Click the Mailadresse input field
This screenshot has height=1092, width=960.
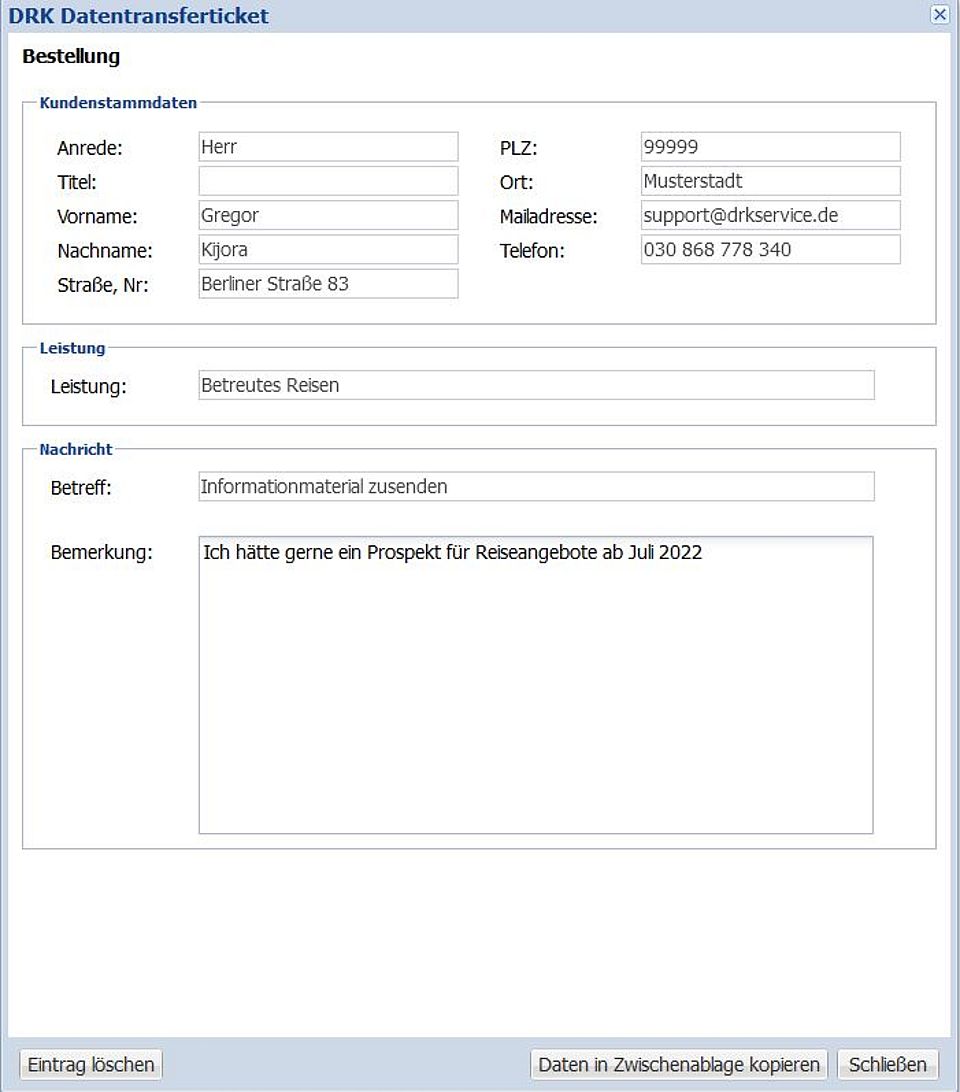pyautogui.click(x=770, y=215)
